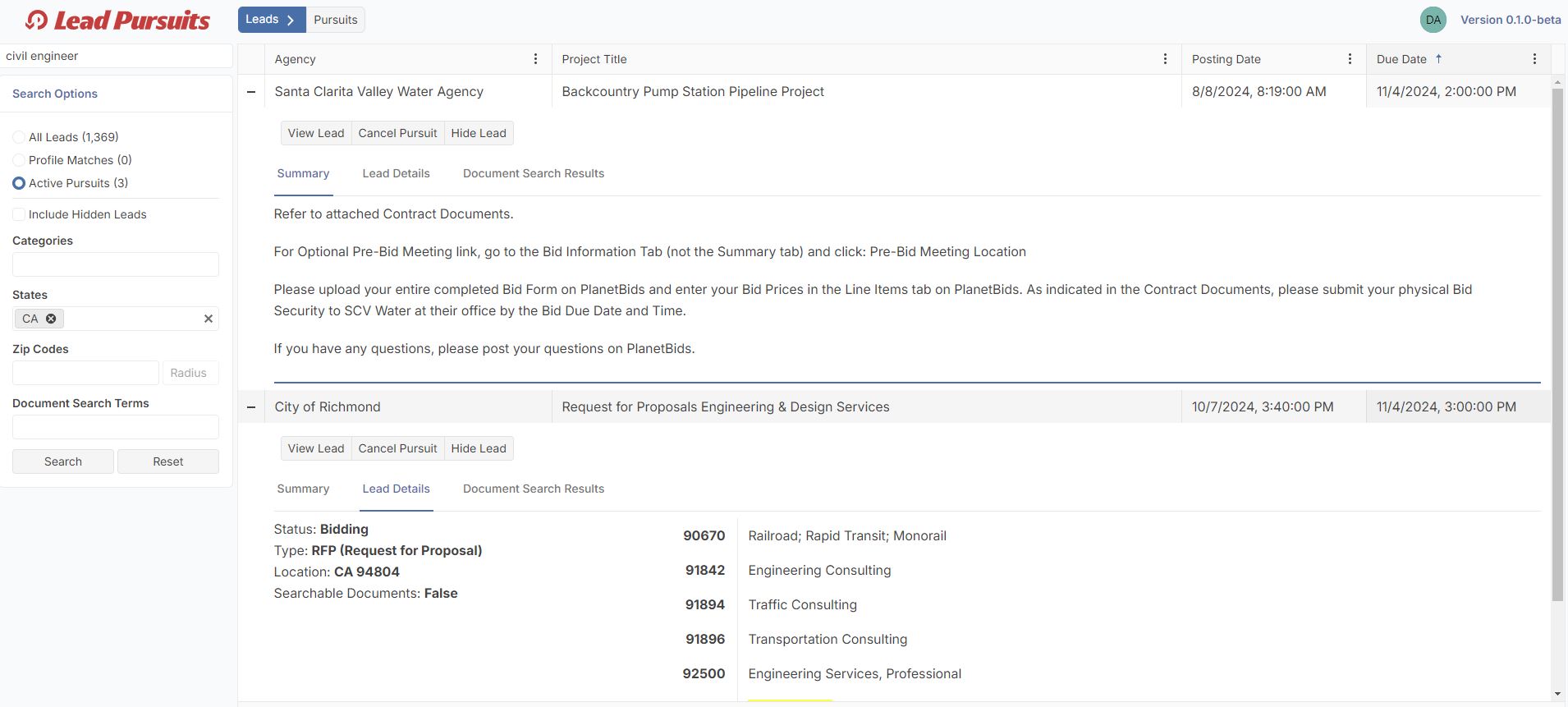Open the Agency column options menu
The height and width of the screenshot is (707, 1568).
coord(535,59)
